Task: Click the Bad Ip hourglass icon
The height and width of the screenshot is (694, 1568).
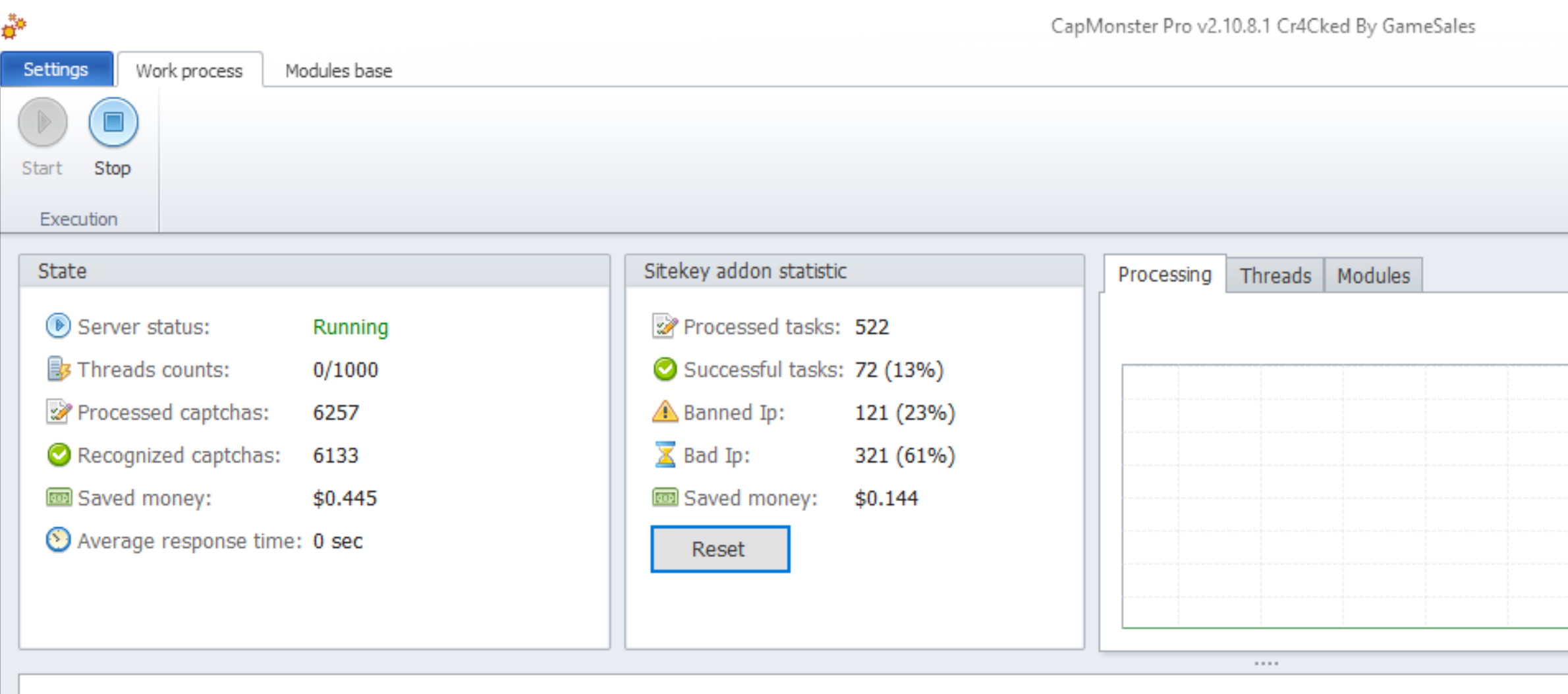Action: [665, 454]
